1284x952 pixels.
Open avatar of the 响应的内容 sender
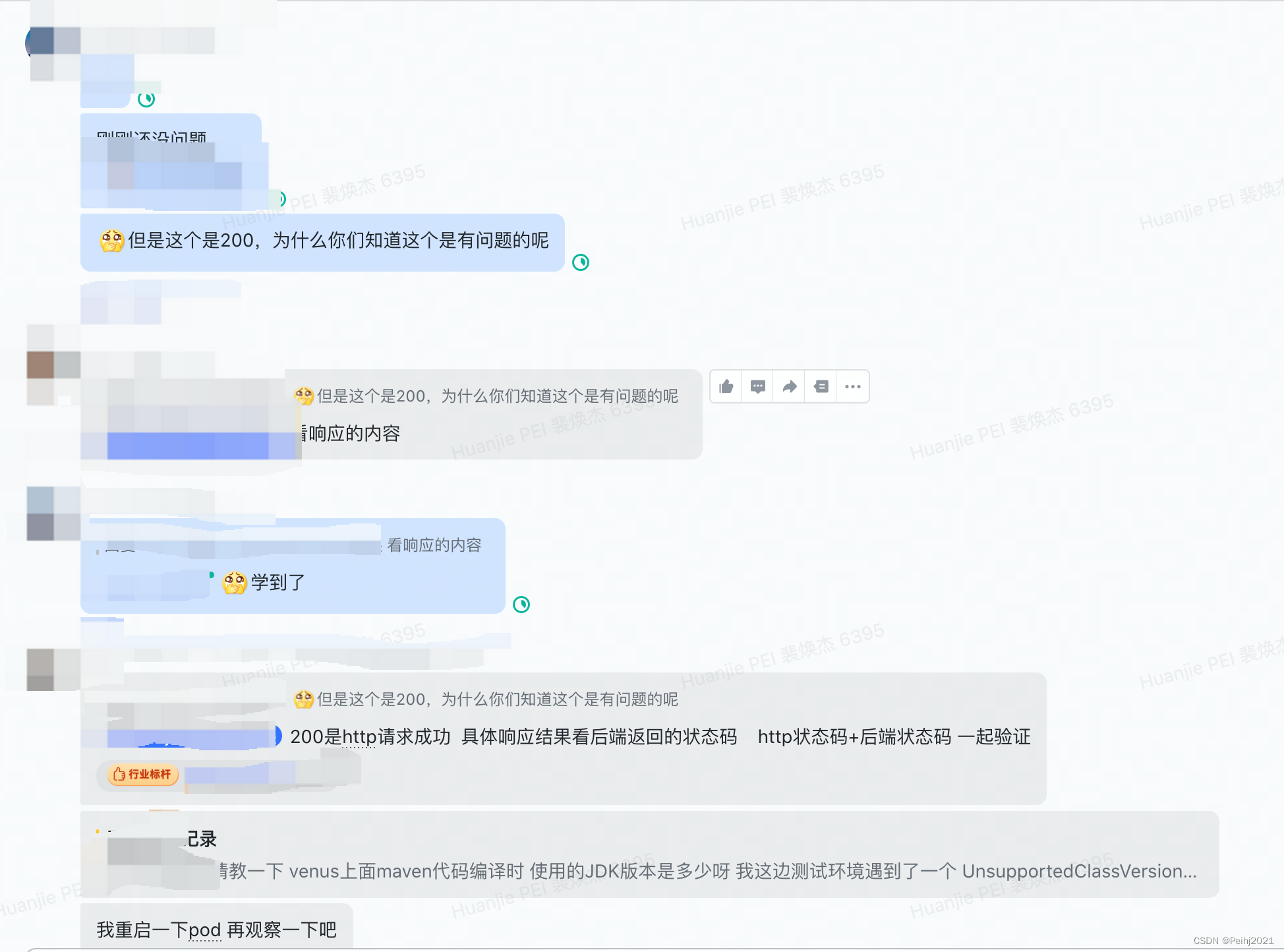[x=41, y=365]
